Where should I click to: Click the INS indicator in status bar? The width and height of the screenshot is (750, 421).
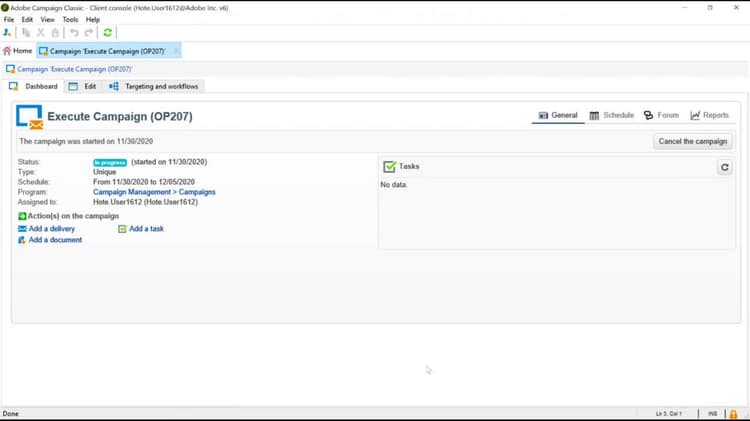712,414
